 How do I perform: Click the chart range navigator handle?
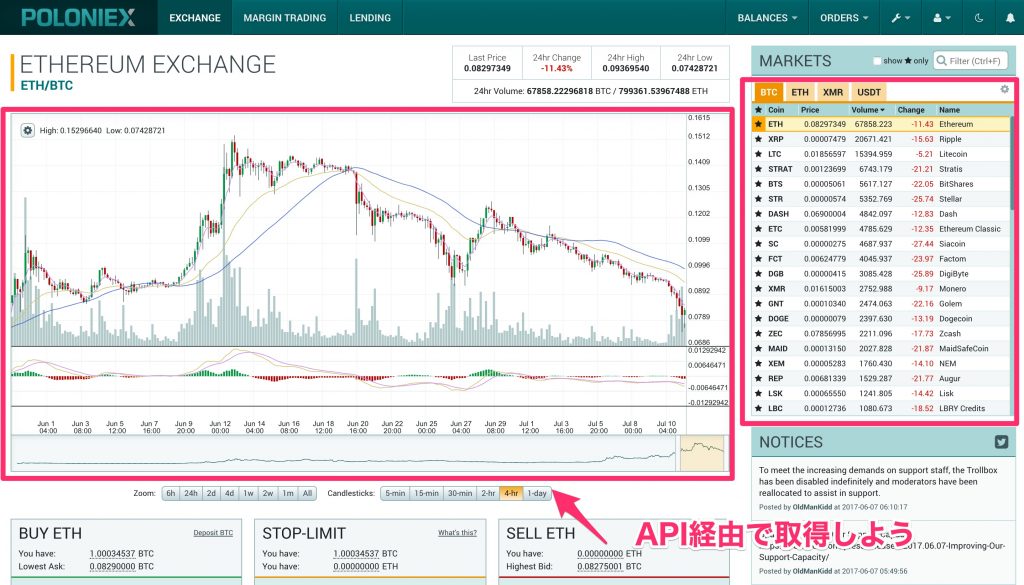click(x=702, y=452)
